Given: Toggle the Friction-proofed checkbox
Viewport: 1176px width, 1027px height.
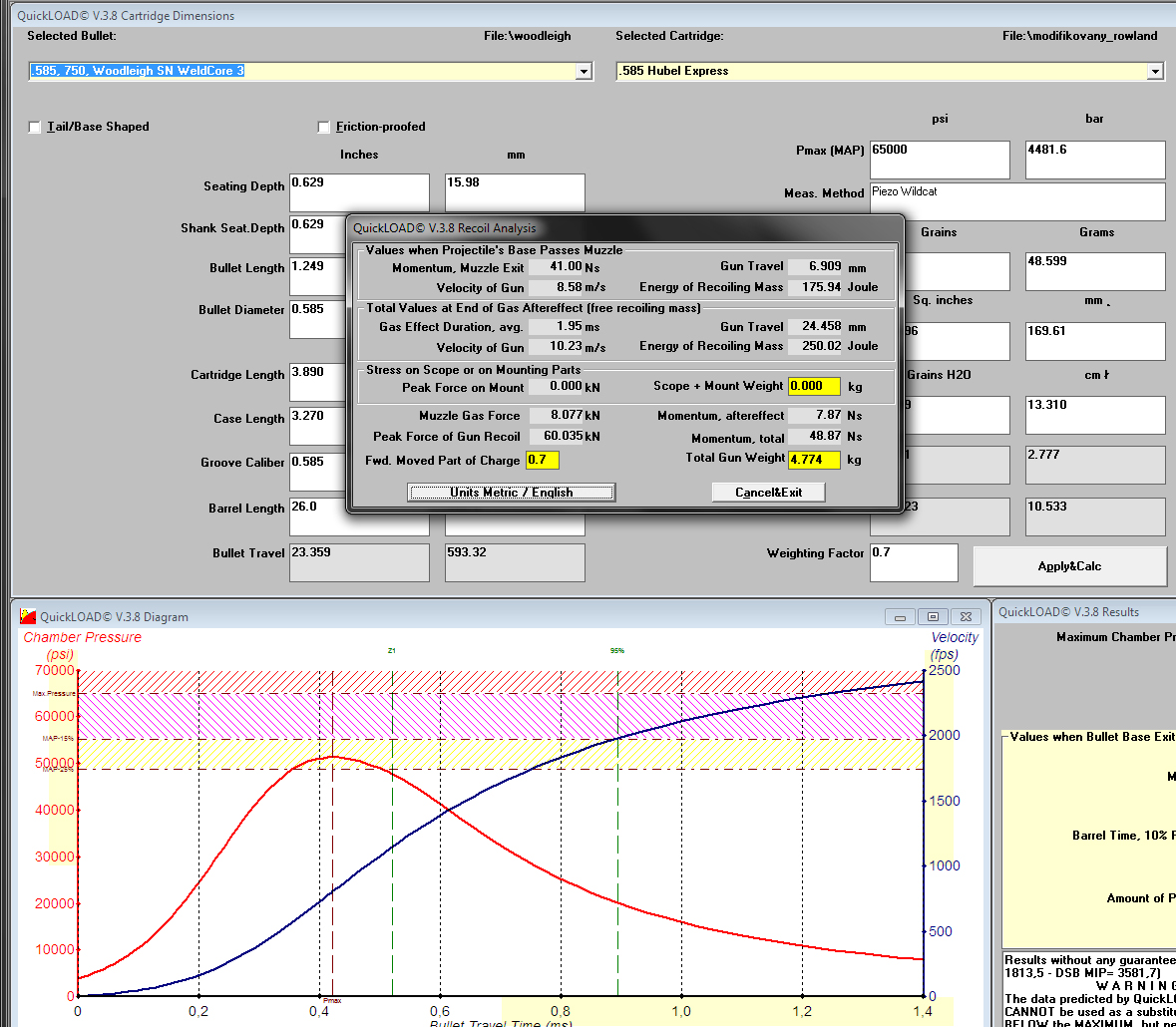Looking at the screenshot, I should pos(323,127).
